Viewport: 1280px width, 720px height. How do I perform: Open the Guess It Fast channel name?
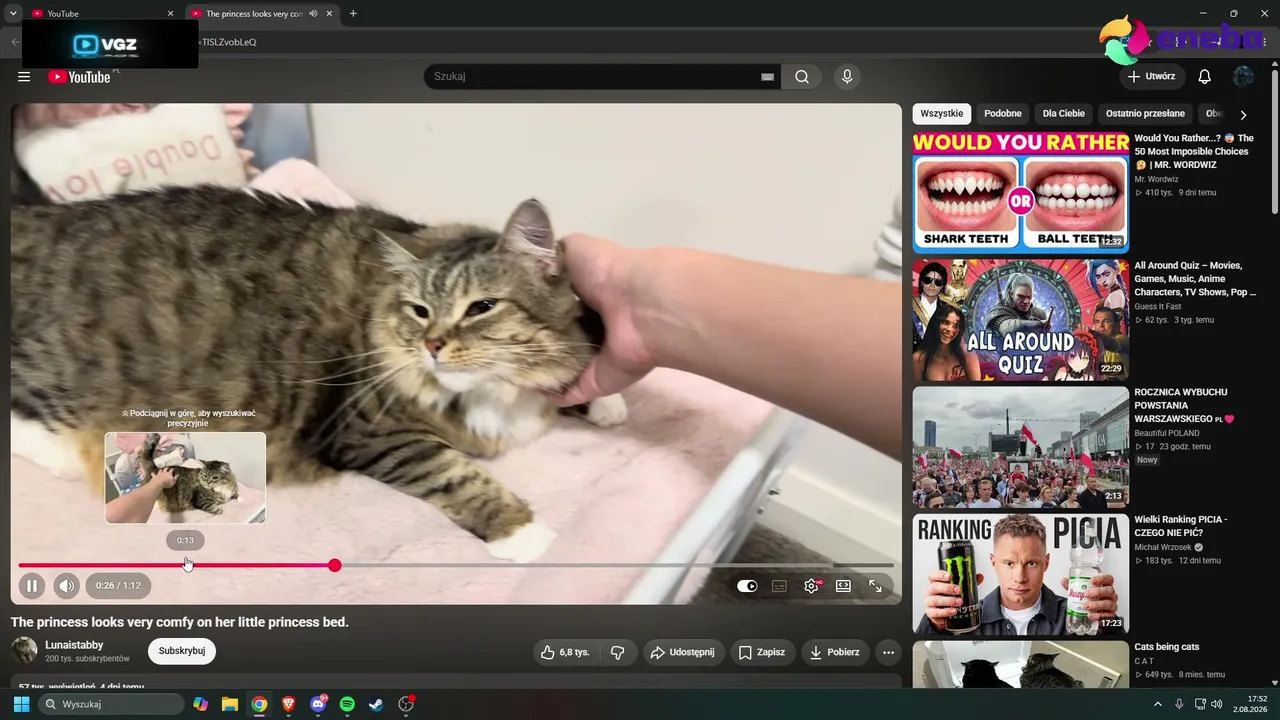[1158, 307]
